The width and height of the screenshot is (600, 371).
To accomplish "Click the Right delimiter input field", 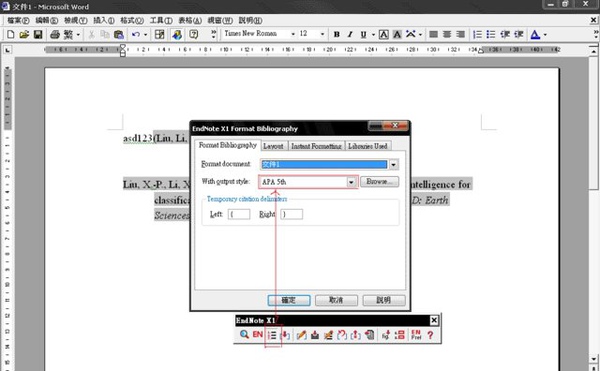I will point(292,214).
